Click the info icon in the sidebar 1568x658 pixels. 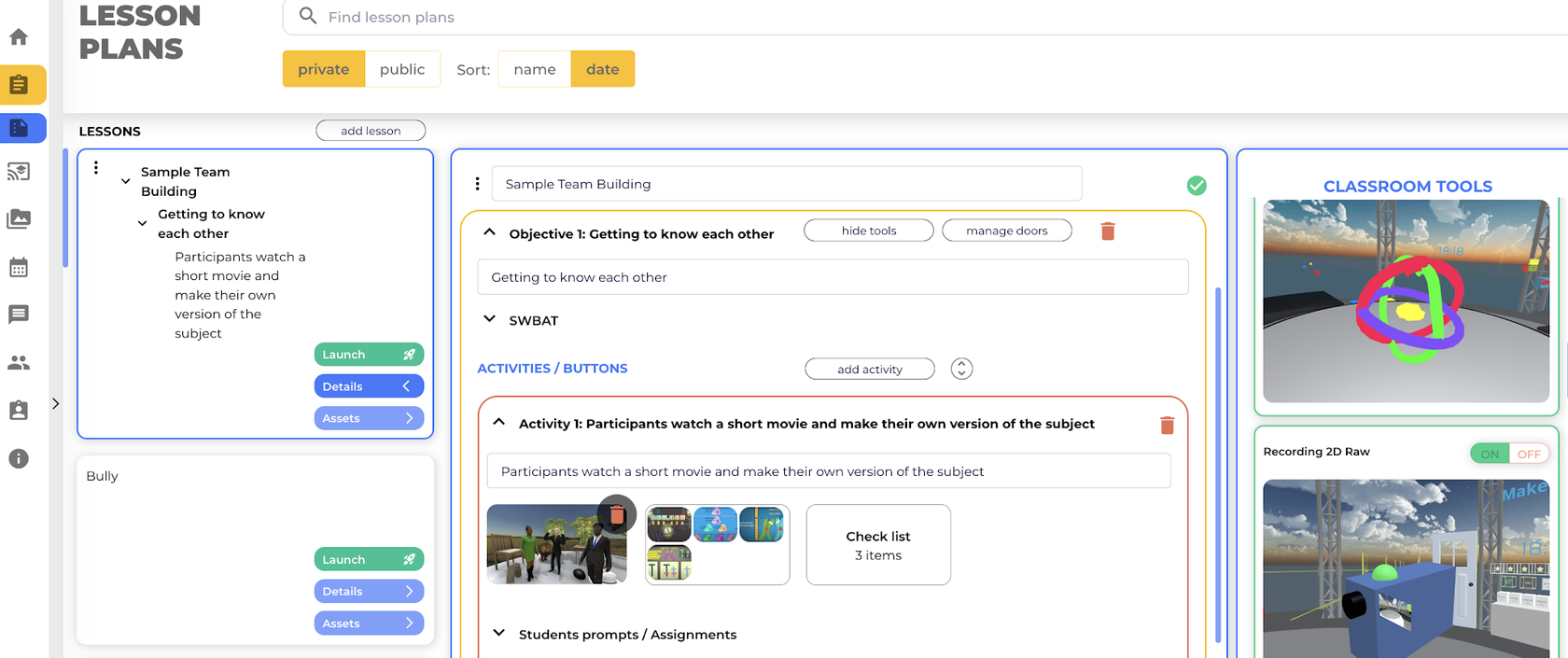tap(19, 458)
